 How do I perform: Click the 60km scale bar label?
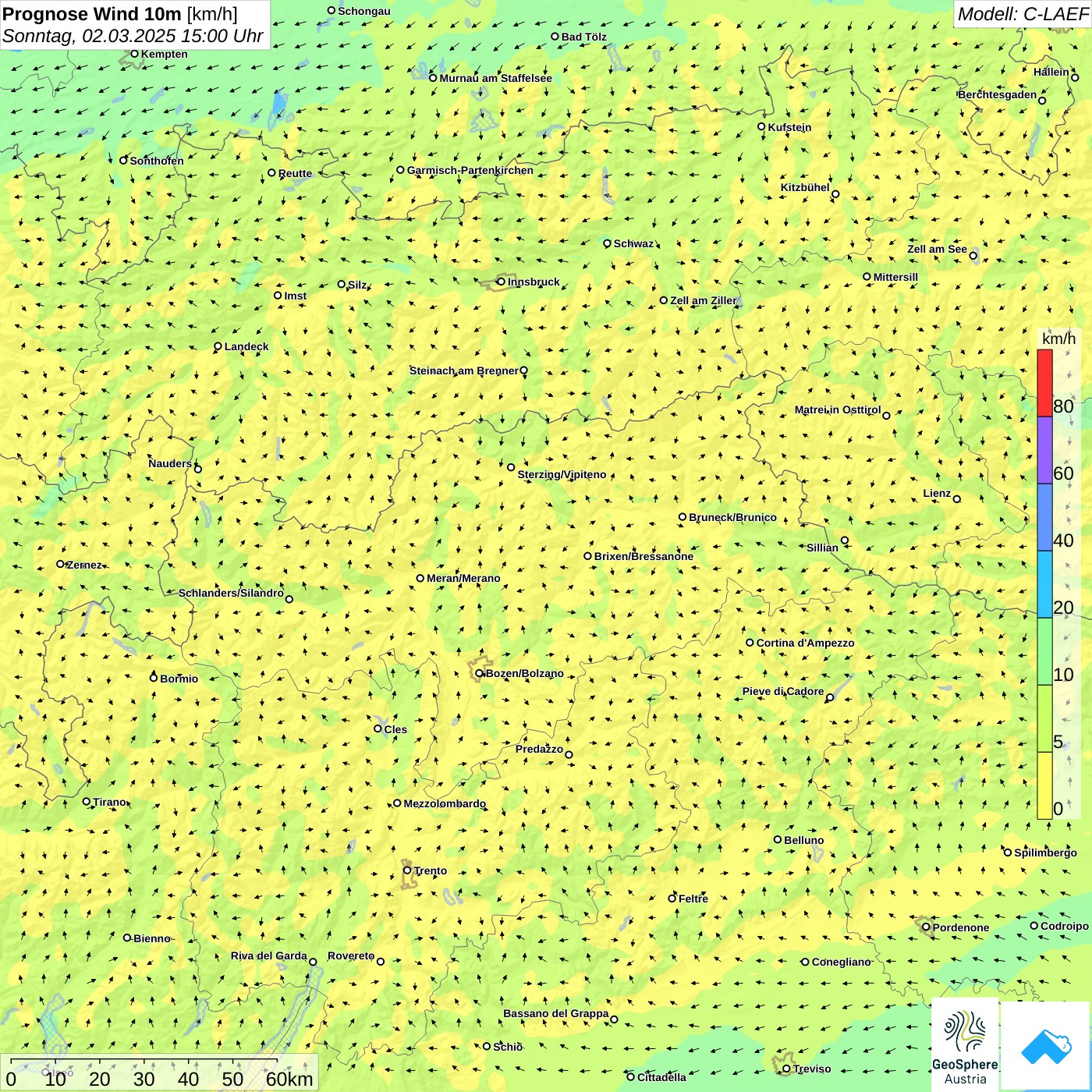click(x=289, y=1079)
